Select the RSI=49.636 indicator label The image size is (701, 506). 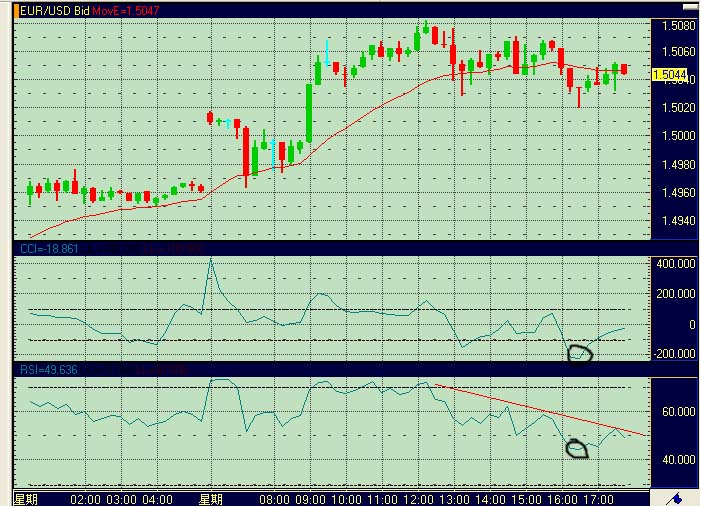point(49,370)
